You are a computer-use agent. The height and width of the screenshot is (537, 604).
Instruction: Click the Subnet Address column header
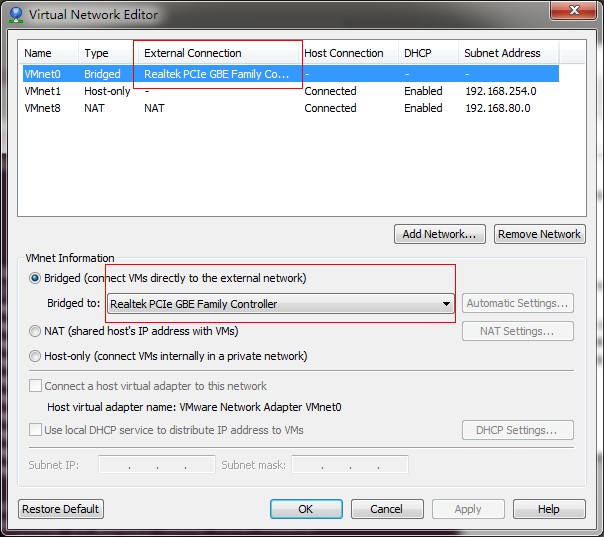(x=508, y=53)
